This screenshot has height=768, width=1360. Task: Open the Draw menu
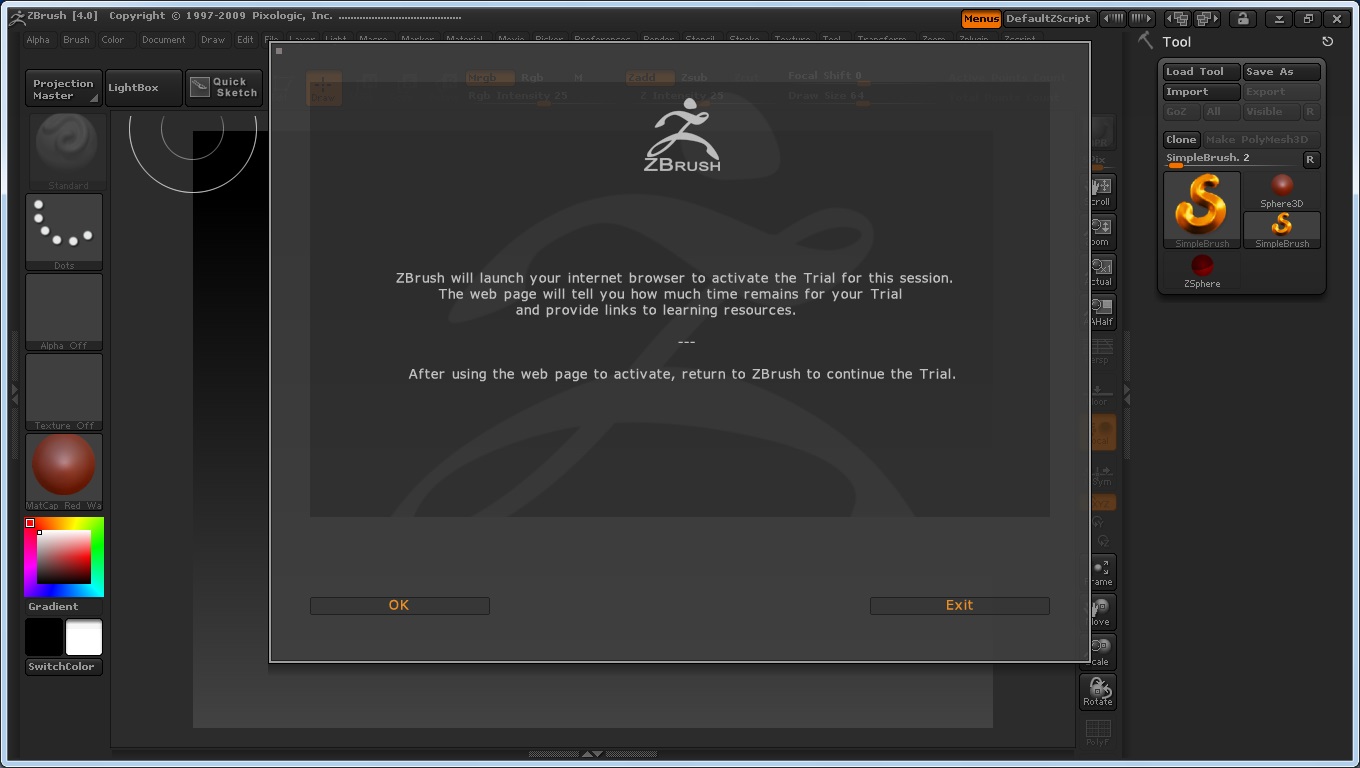(213, 40)
